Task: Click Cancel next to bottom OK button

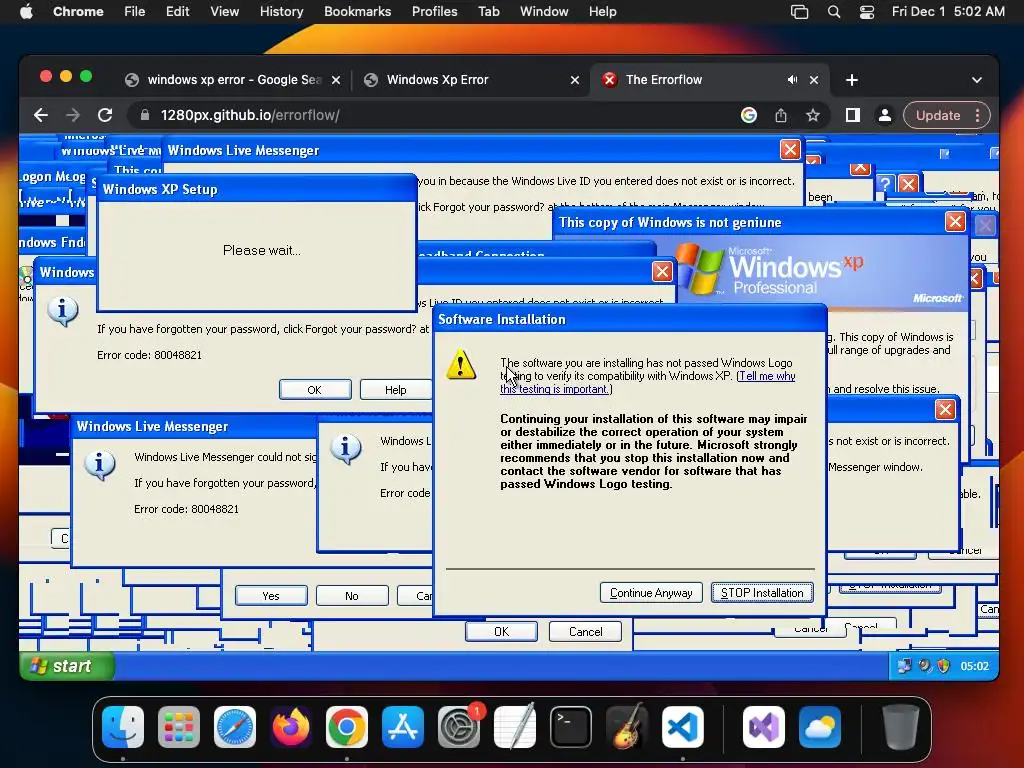Action: click(585, 632)
